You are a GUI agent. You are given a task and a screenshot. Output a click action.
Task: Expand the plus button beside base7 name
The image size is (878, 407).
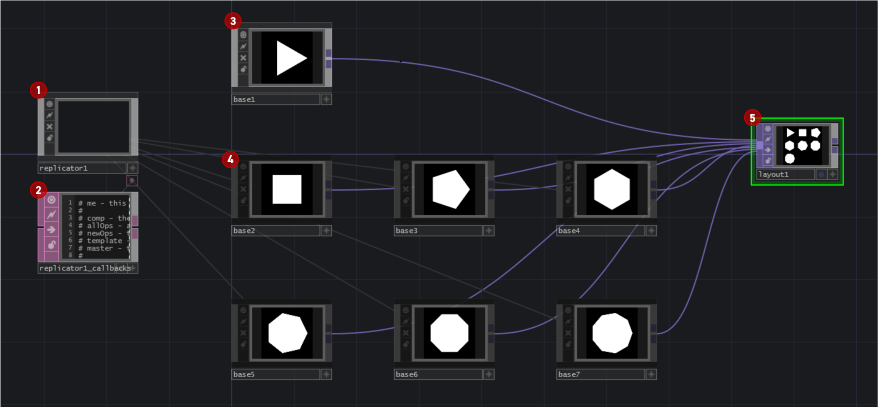(651, 375)
